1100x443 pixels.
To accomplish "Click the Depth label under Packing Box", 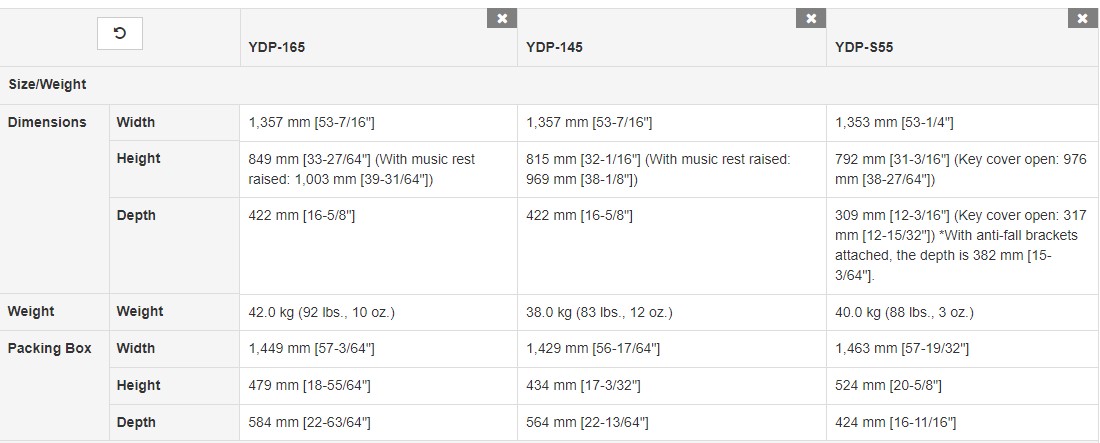I will 136,423.
